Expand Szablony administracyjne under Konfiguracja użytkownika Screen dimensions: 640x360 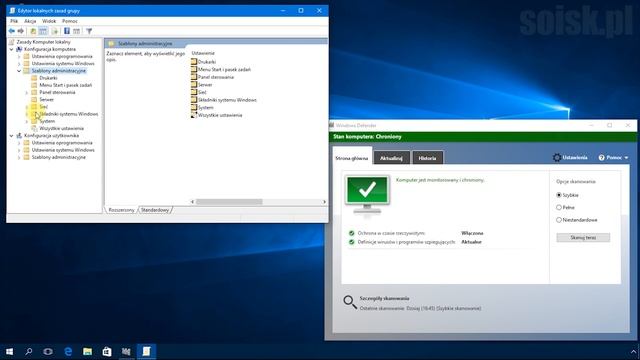point(19,157)
